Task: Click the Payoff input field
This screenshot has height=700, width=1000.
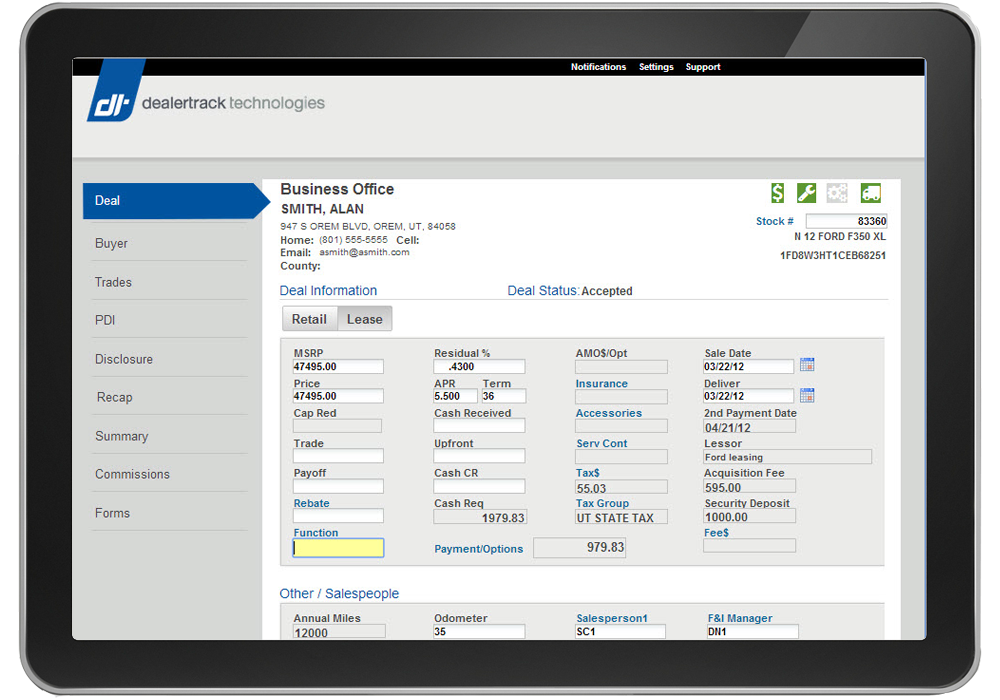Action: [338, 486]
